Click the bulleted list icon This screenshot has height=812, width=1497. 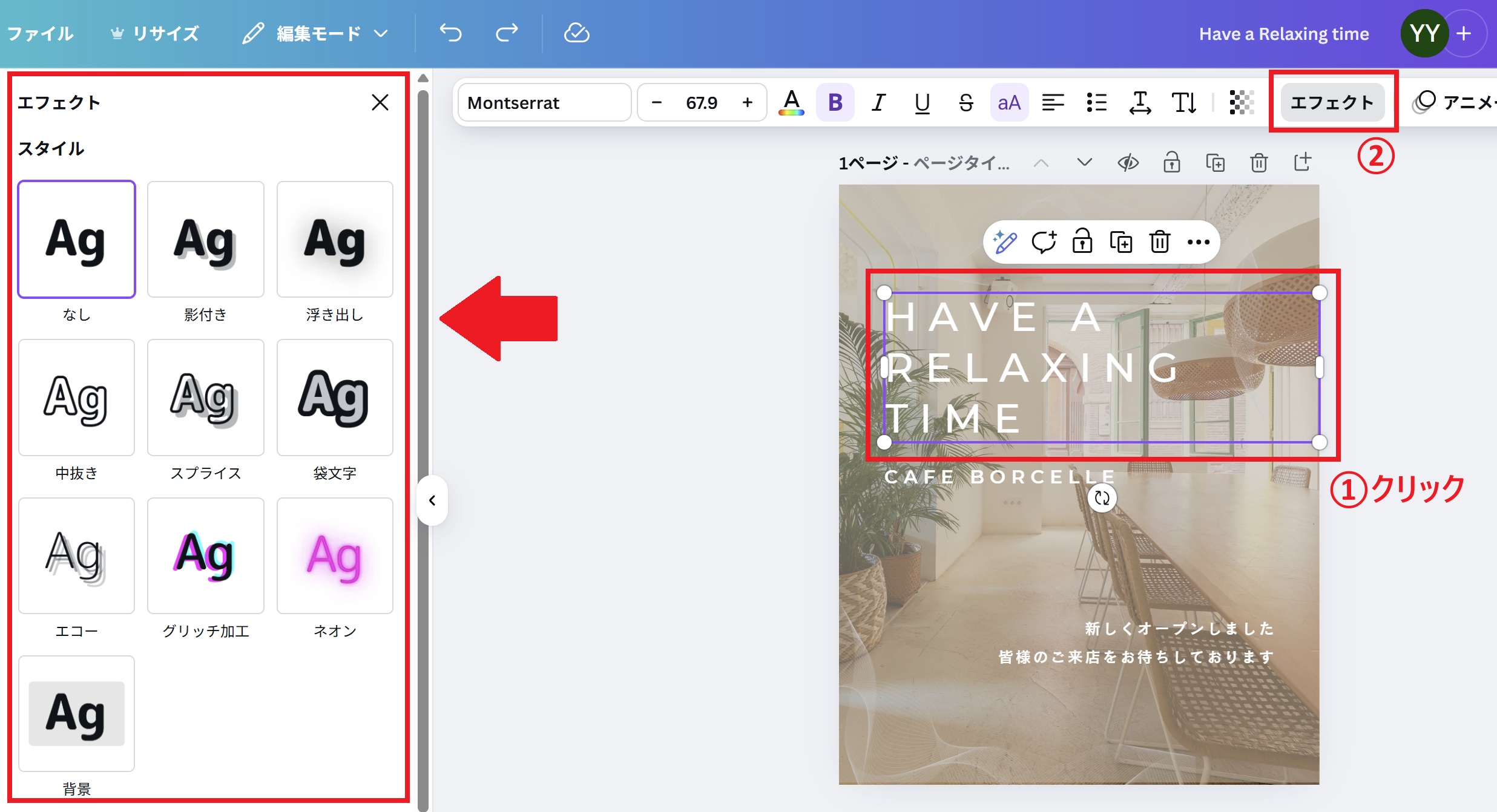[1096, 103]
